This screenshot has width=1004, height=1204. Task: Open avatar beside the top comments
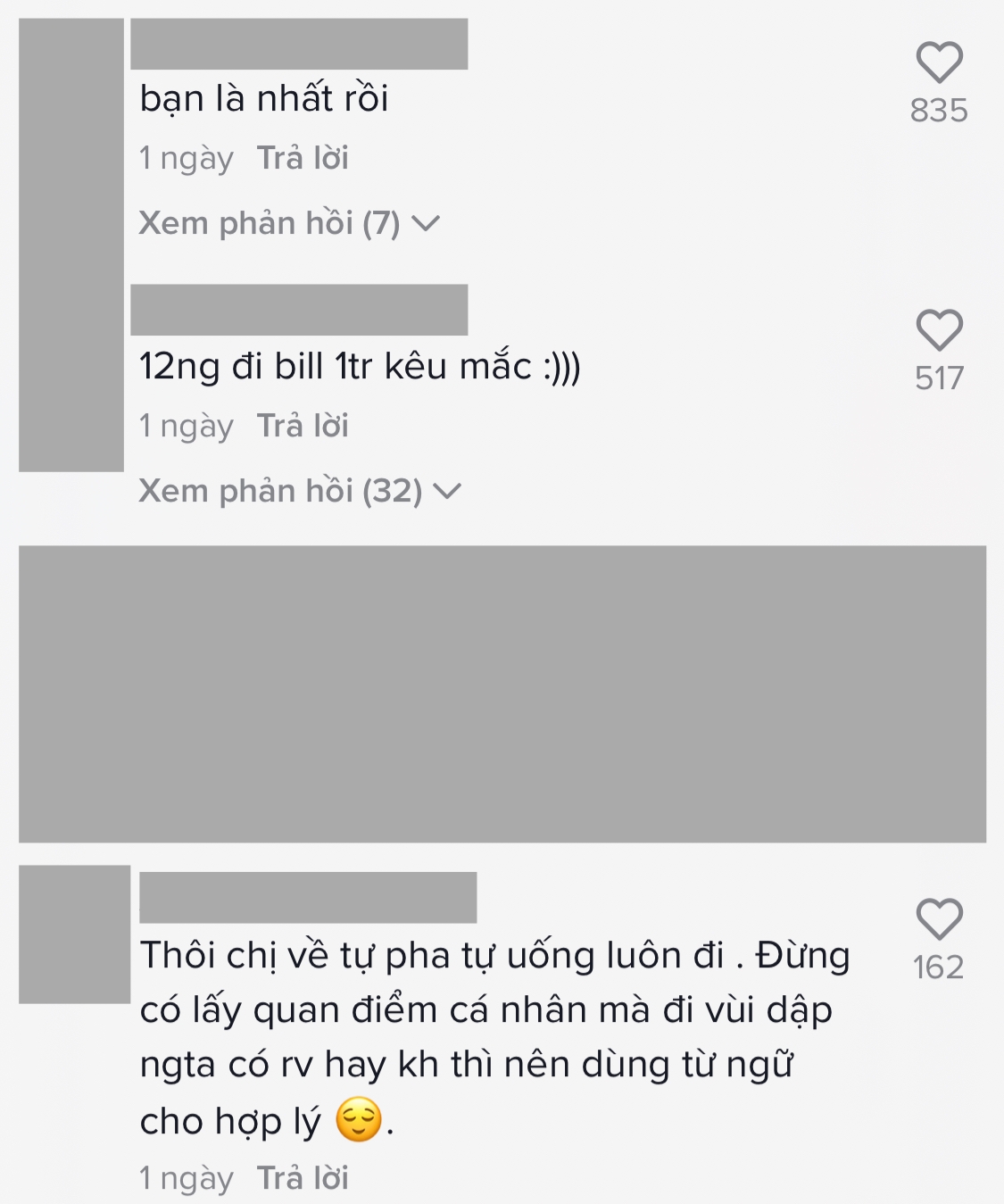[x=71, y=245]
